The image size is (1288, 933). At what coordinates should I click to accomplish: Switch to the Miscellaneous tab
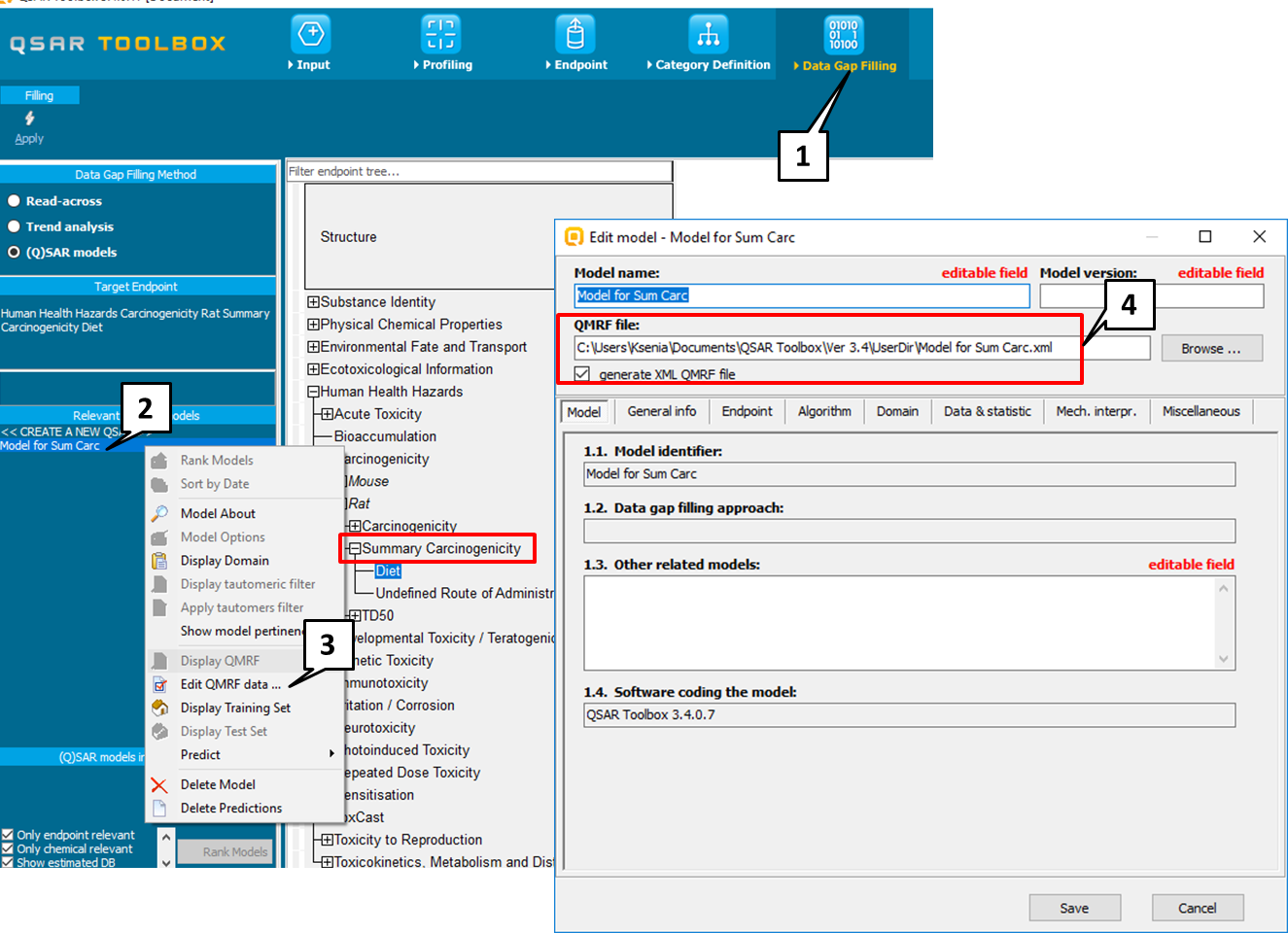click(1201, 411)
